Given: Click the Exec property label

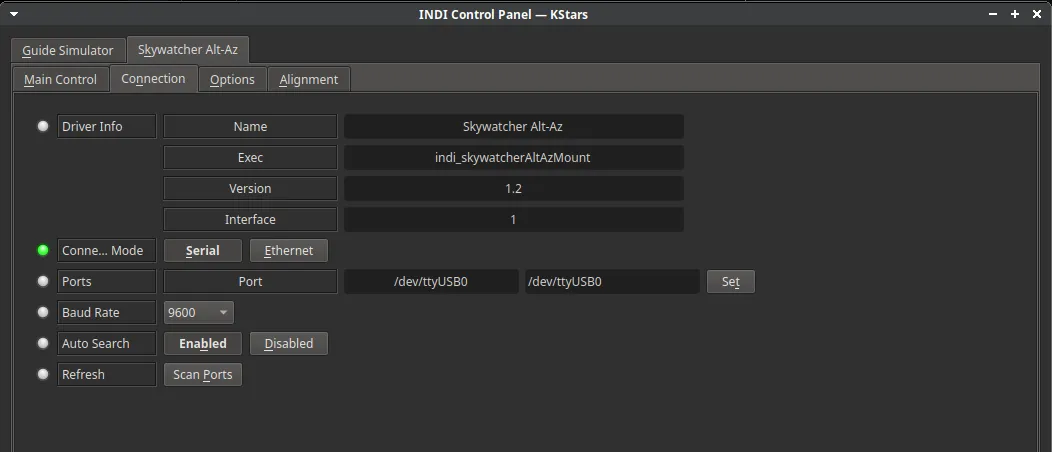Looking at the screenshot, I should tap(250, 158).
